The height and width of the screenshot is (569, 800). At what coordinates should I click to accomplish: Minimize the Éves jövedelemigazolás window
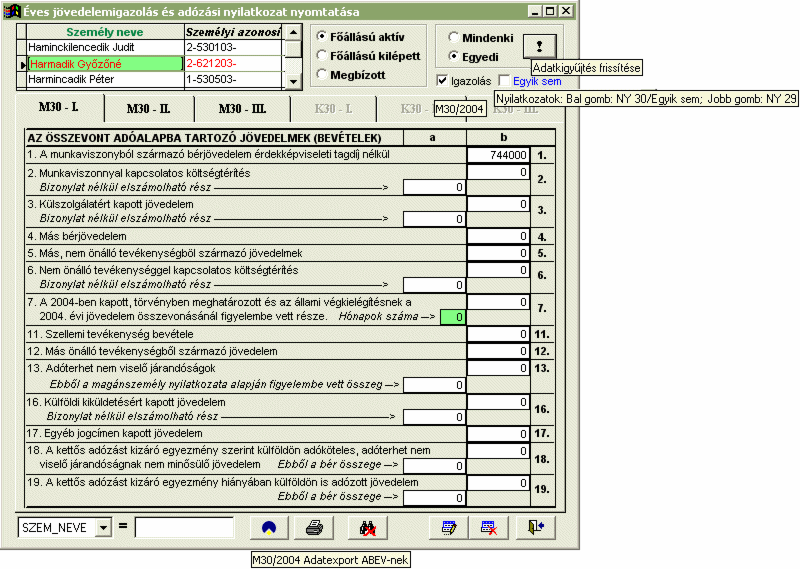535,11
